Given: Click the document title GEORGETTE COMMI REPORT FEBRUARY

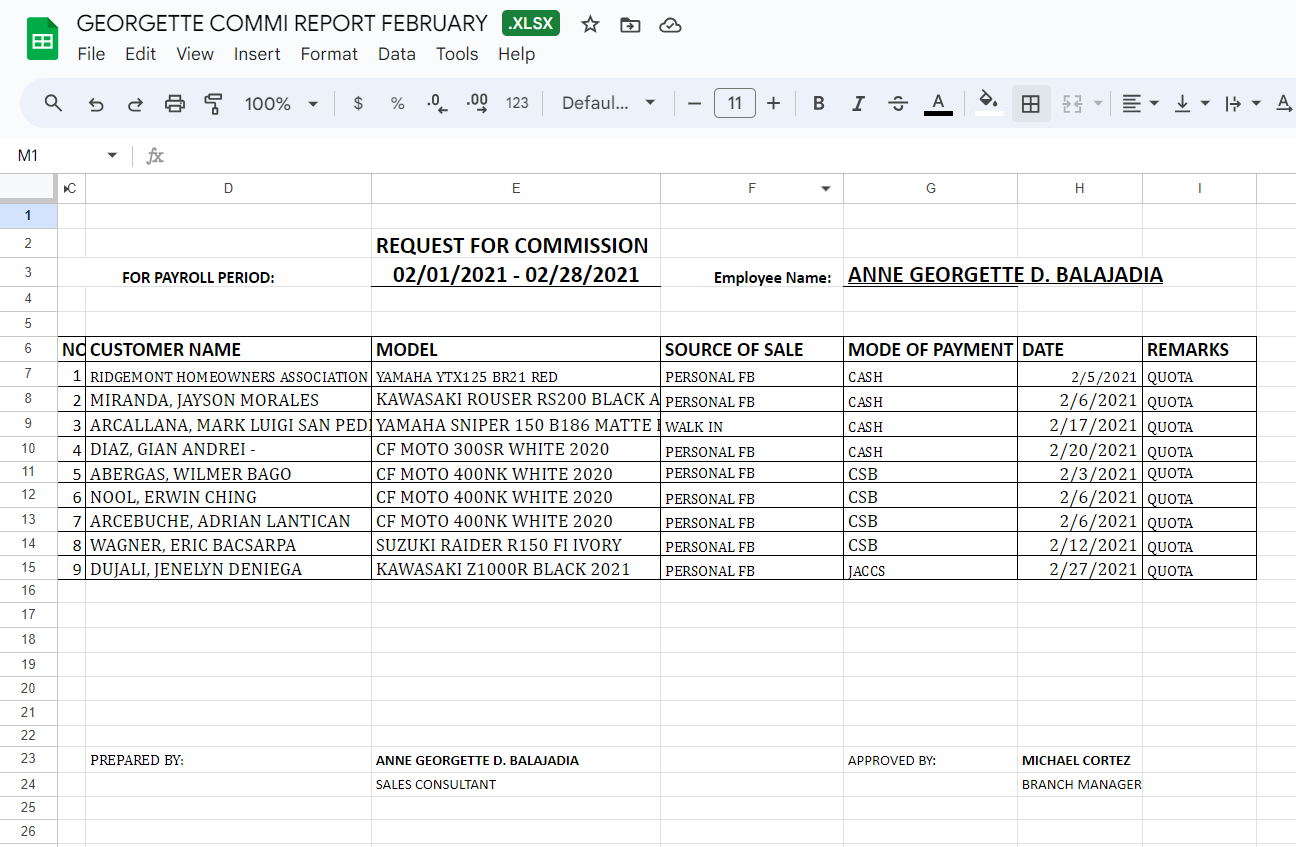Looking at the screenshot, I should tap(282, 23).
